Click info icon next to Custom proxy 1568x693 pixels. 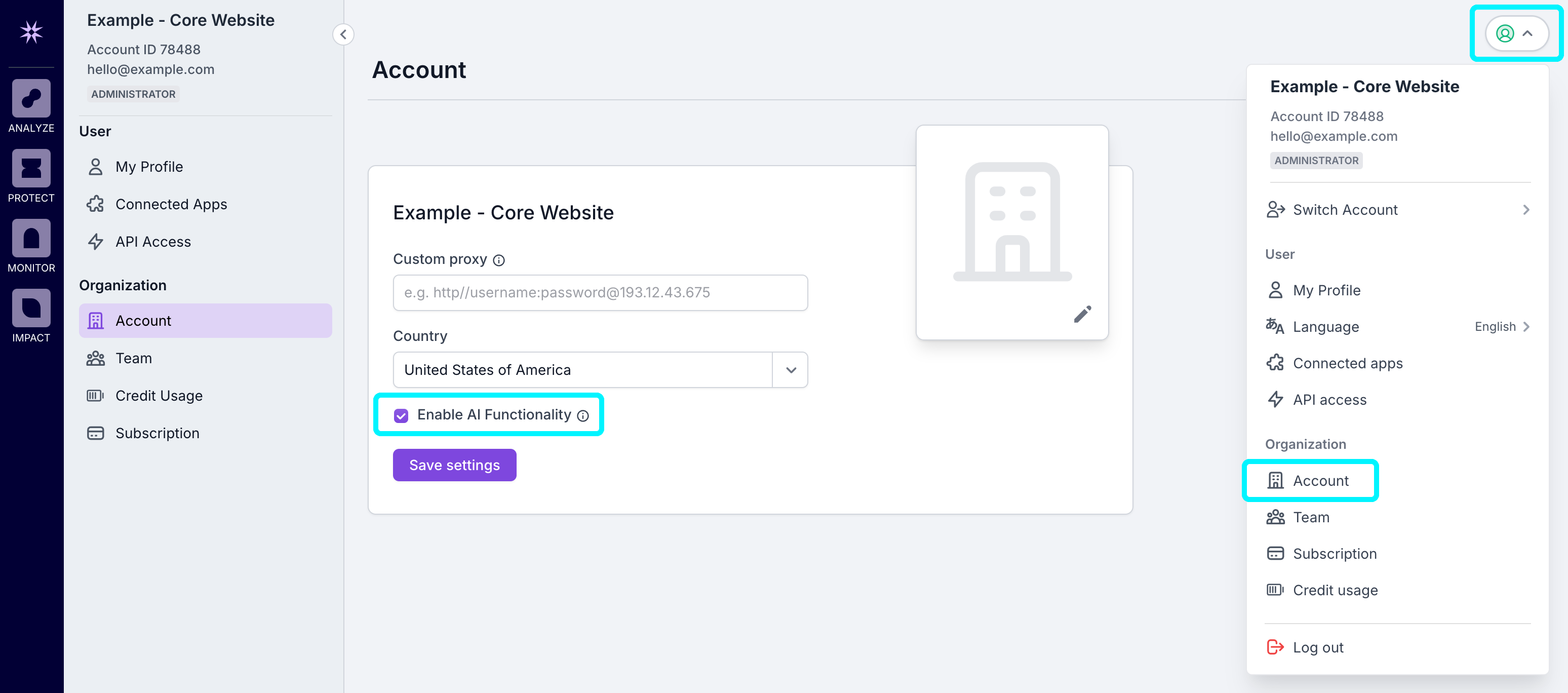coord(498,261)
